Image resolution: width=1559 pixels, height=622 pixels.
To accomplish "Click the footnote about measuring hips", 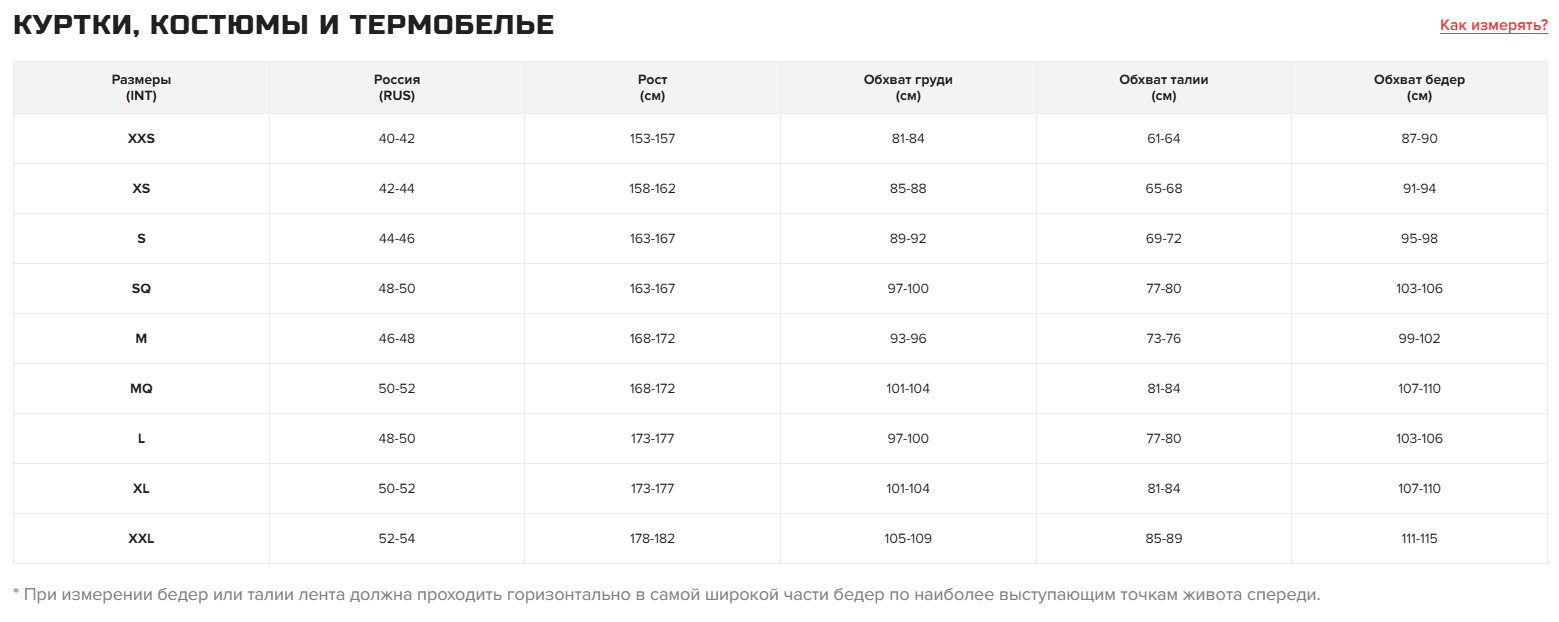I will coord(666,595).
